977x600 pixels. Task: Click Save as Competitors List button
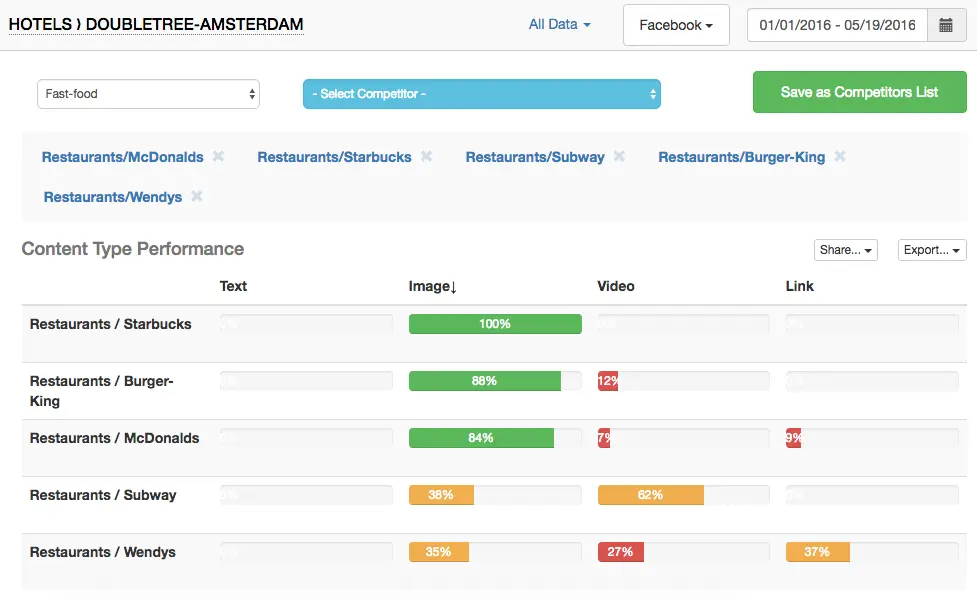coord(859,92)
